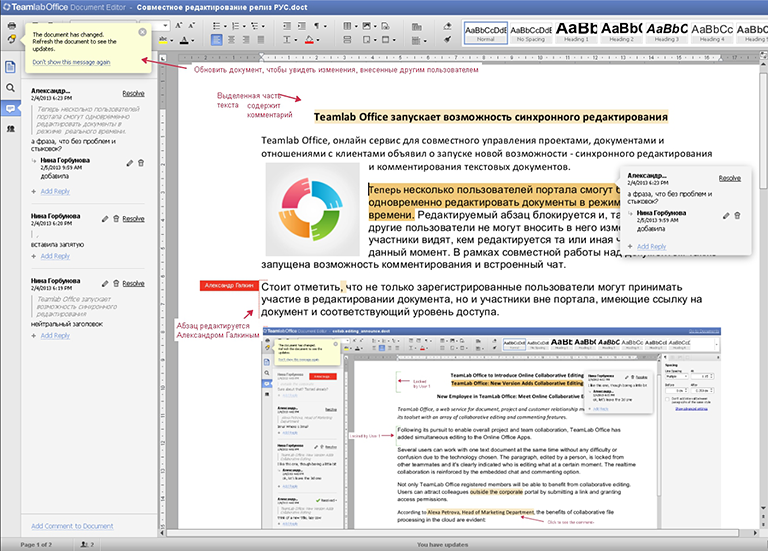Toggle justified text alignment

pos(261,40)
